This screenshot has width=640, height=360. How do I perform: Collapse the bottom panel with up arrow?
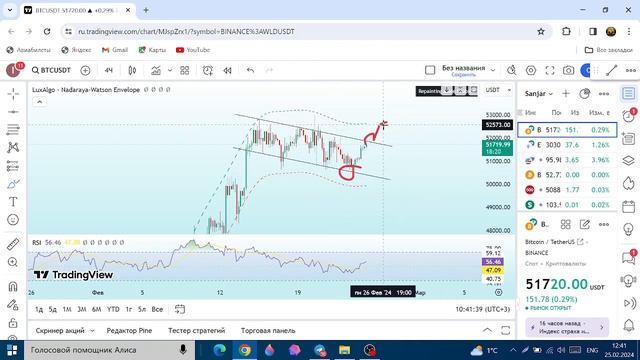coord(487,330)
